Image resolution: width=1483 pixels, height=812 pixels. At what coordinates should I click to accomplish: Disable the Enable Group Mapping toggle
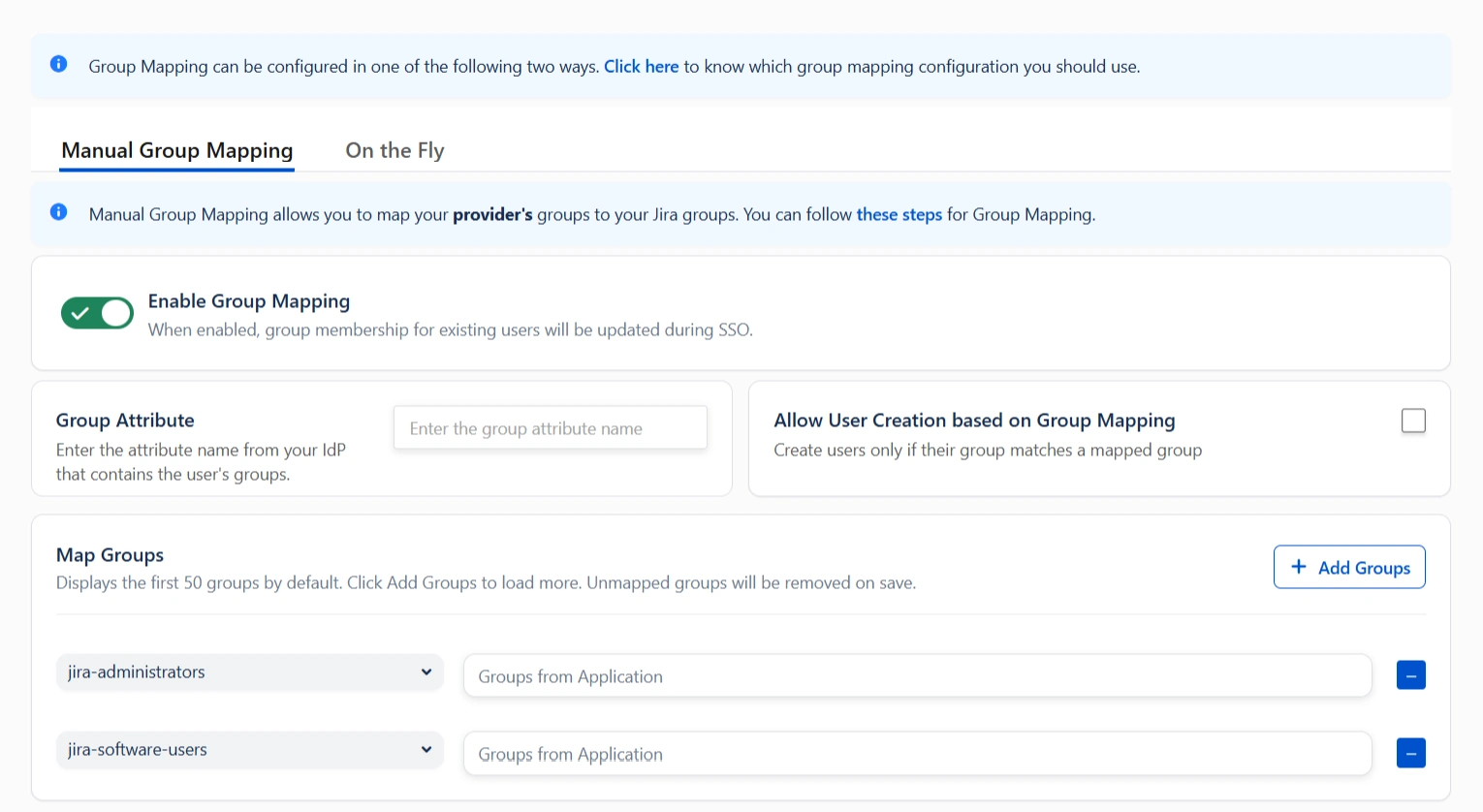[x=97, y=313]
